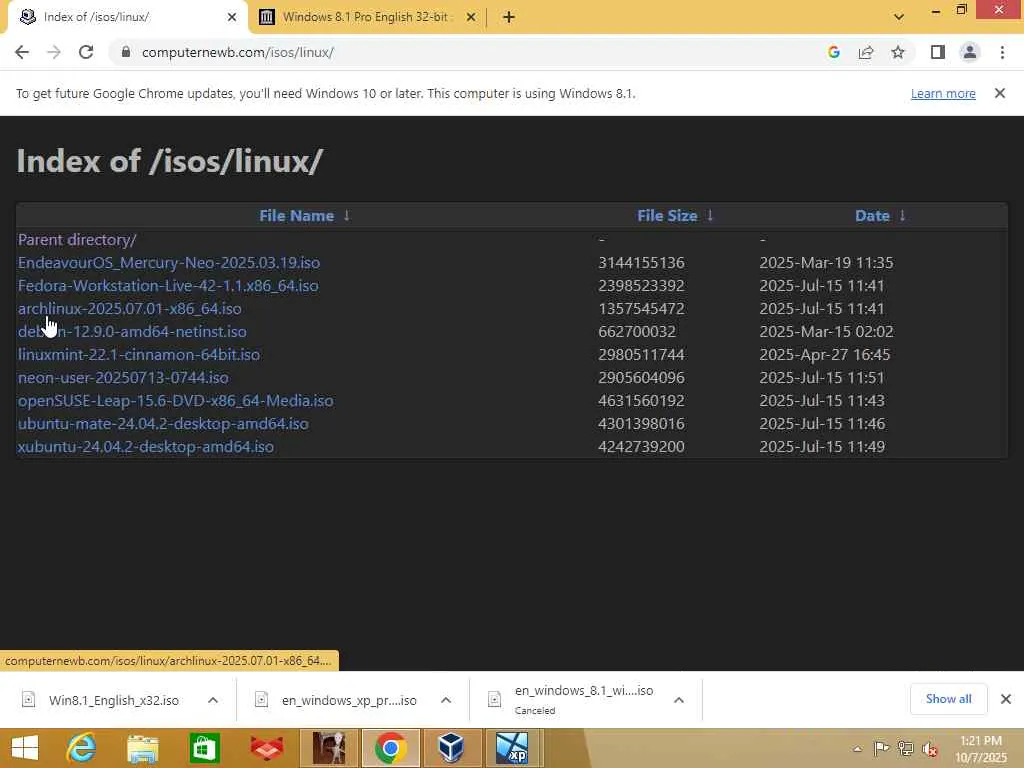The image size is (1024, 768).
Task: Open File Explorer from the taskbar
Action: pos(142,748)
